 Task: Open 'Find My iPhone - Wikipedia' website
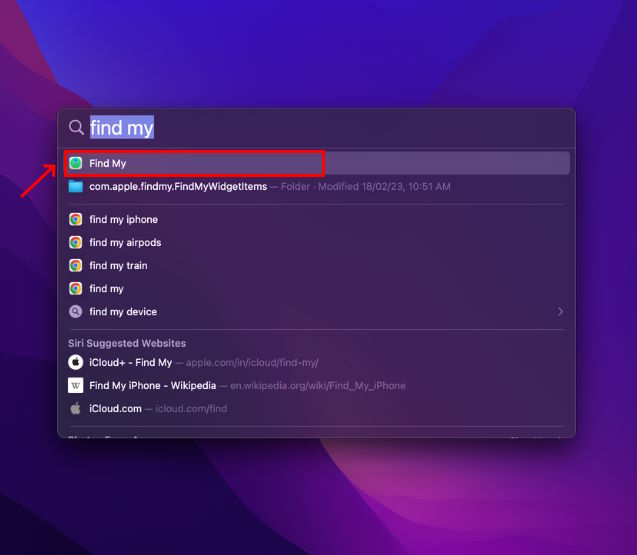click(x=317, y=386)
